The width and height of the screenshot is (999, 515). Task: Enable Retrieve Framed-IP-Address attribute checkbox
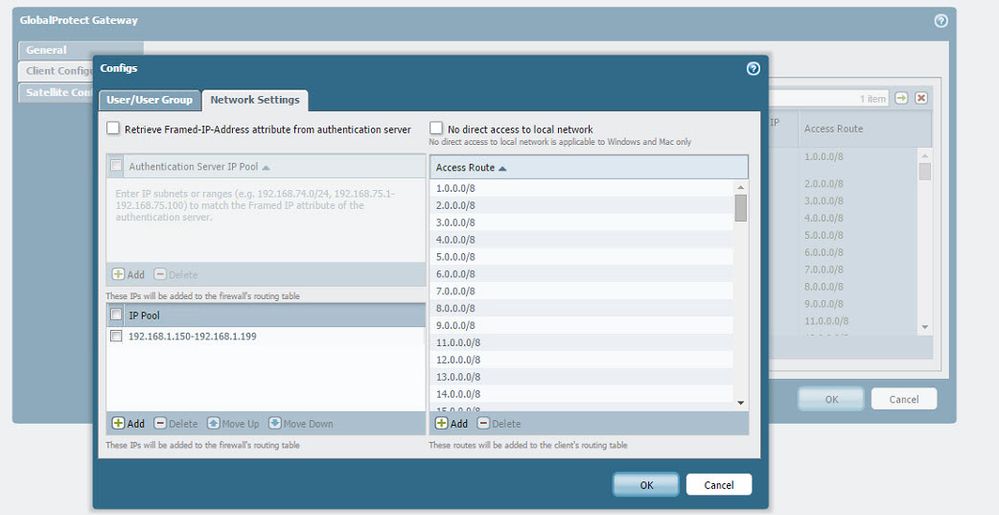pyautogui.click(x=113, y=129)
